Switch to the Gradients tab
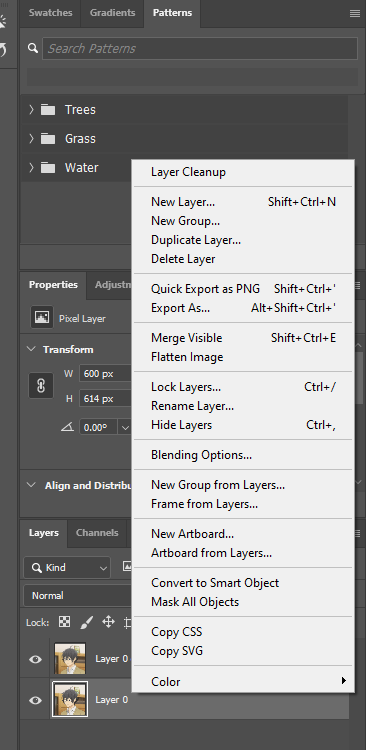 click(x=112, y=13)
